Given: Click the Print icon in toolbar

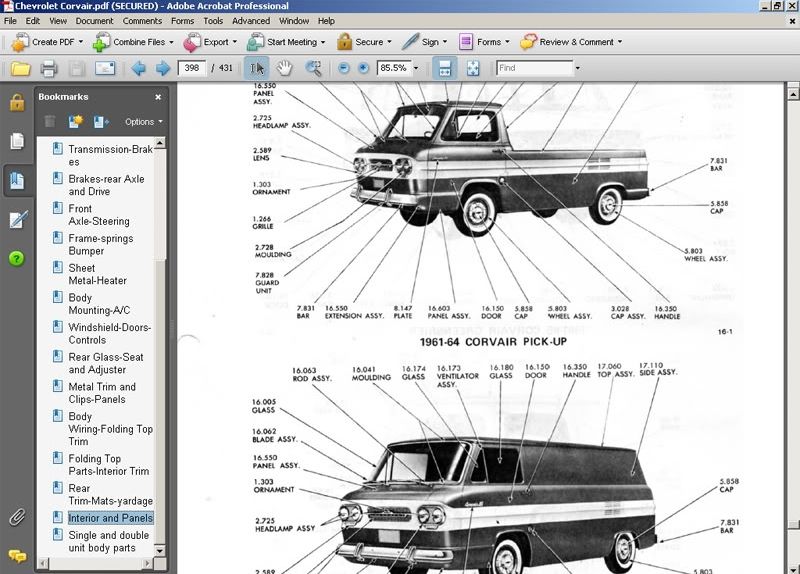Looking at the screenshot, I should coord(48,69).
